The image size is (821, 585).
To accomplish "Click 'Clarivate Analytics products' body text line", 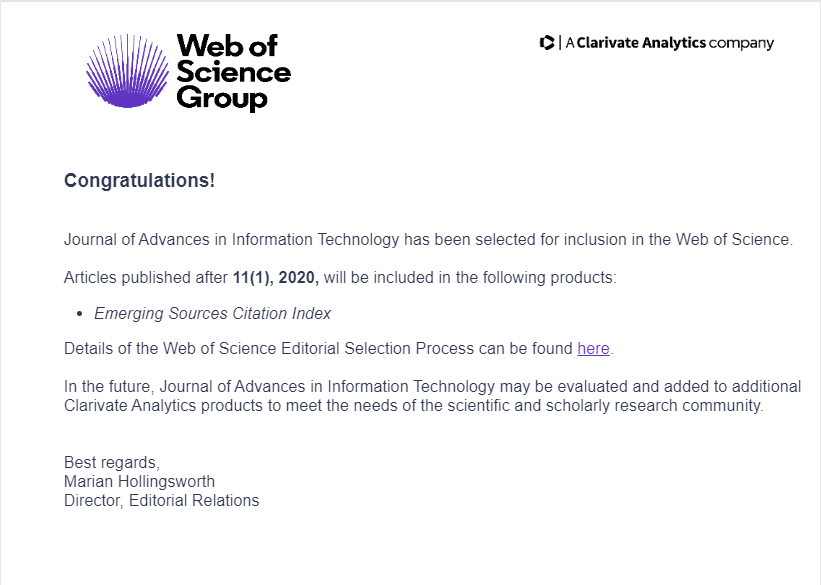I will click(414, 405).
